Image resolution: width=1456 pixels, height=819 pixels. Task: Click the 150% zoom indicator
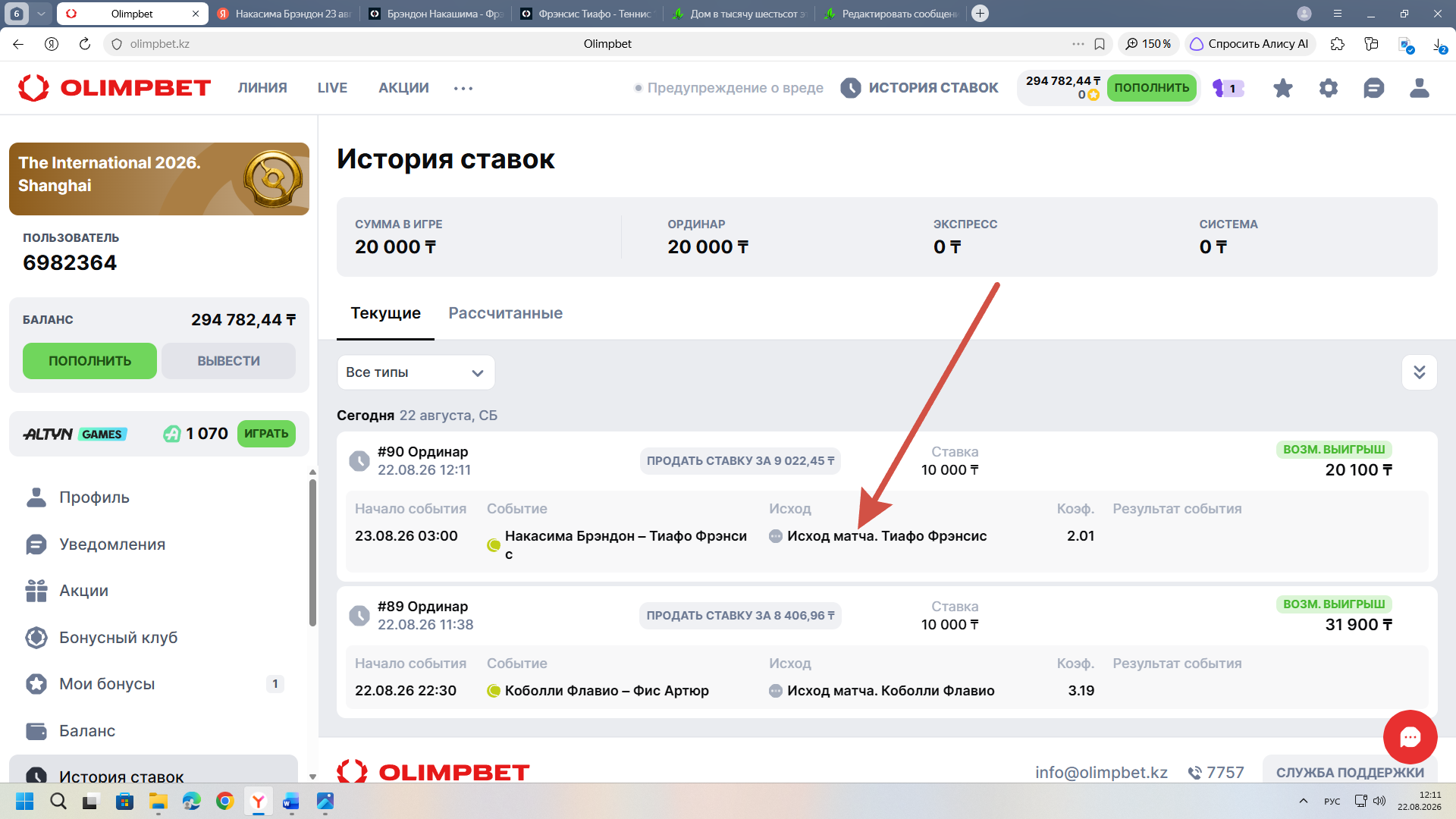pyautogui.click(x=1148, y=44)
